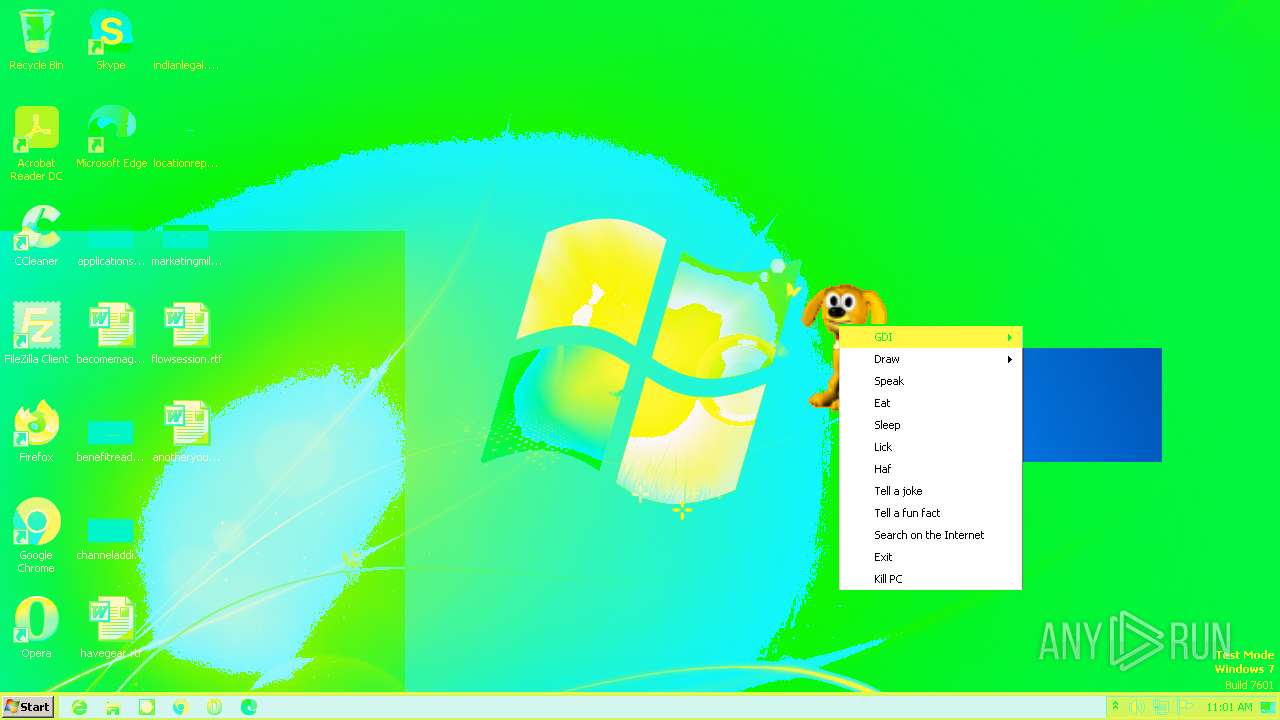Open the Action Center flag icon
Screen dimensions: 1280x720
tap(1185, 707)
